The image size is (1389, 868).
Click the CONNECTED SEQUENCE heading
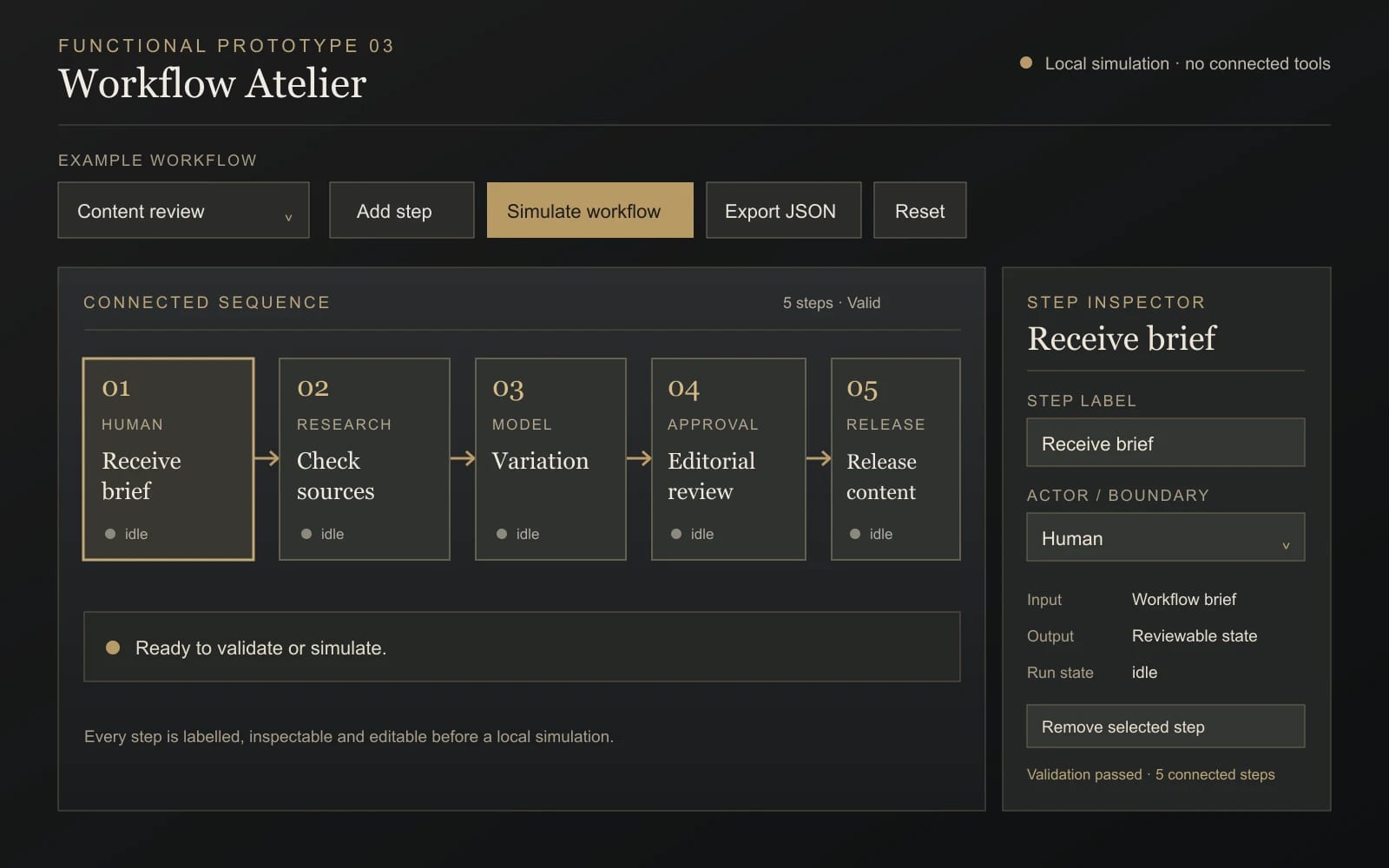click(x=207, y=303)
